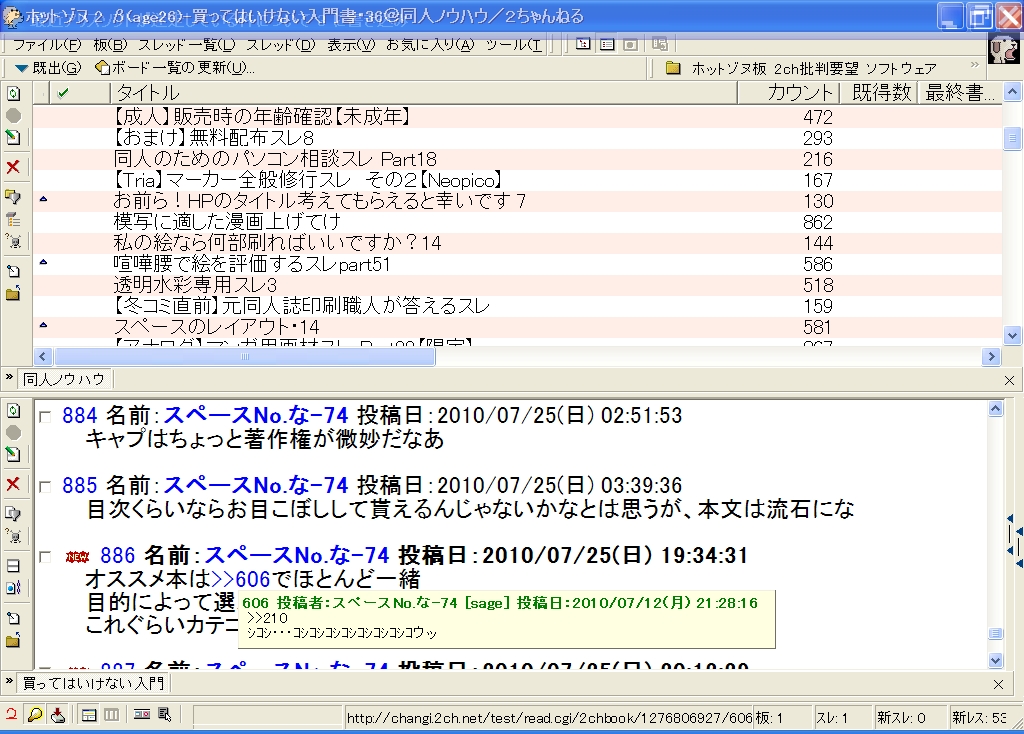Click the funnel filter icon in thread-list sidebar

click(13, 197)
